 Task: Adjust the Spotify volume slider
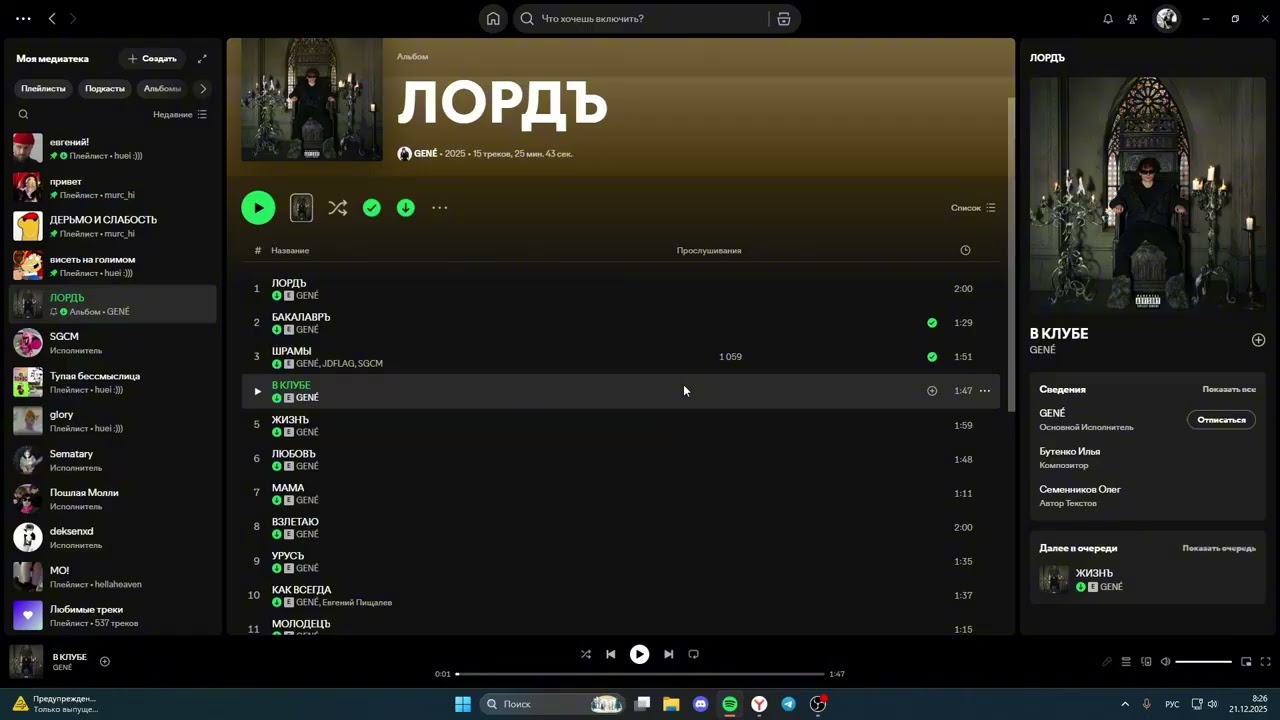point(1204,661)
